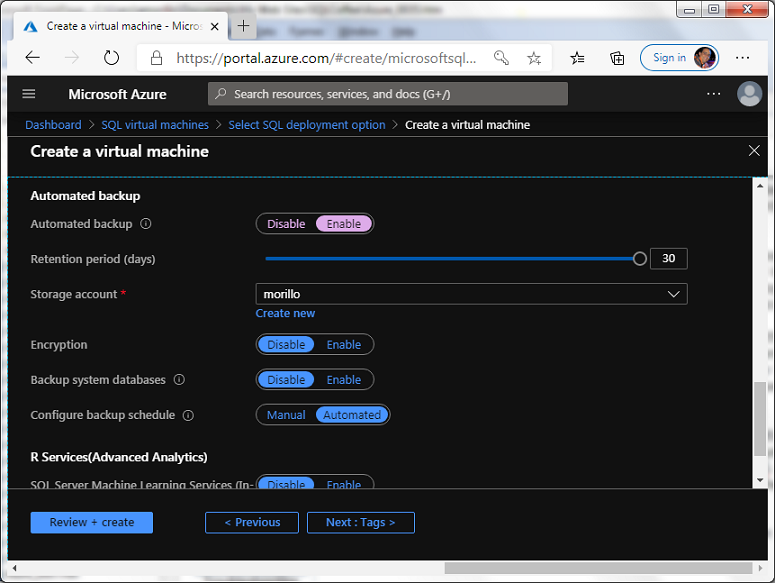This screenshot has height=583, width=775.
Task: Set Encryption to Disable
Action: pos(286,344)
